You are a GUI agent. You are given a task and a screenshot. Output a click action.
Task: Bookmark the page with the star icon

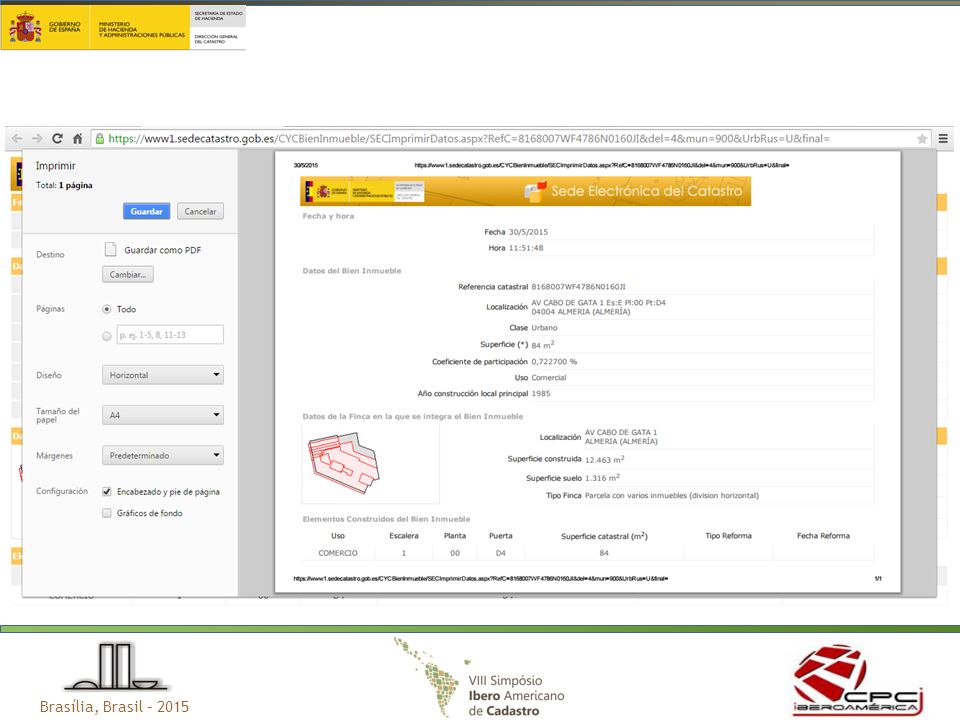(x=921, y=139)
